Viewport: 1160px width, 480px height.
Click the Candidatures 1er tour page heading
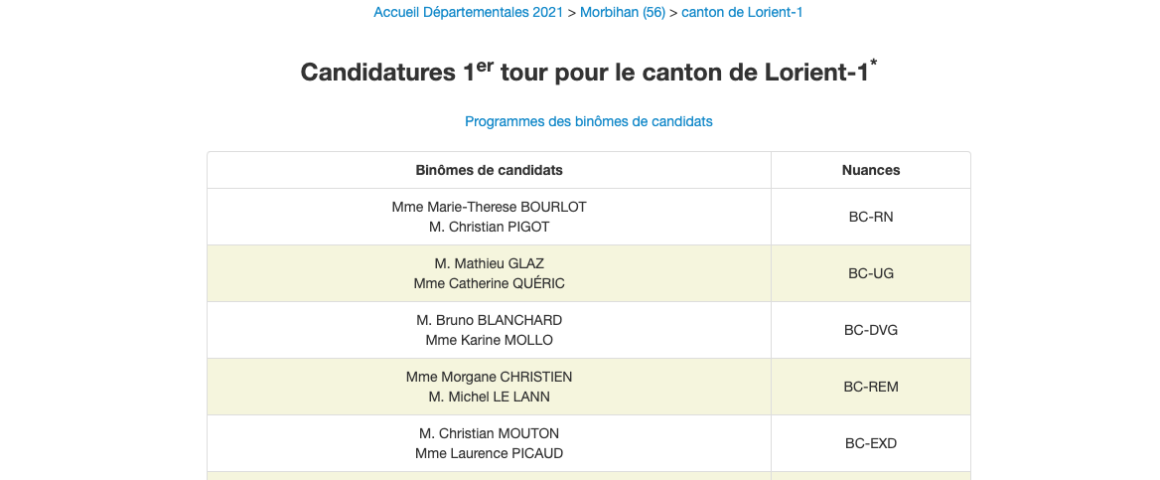(x=588, y=73)
